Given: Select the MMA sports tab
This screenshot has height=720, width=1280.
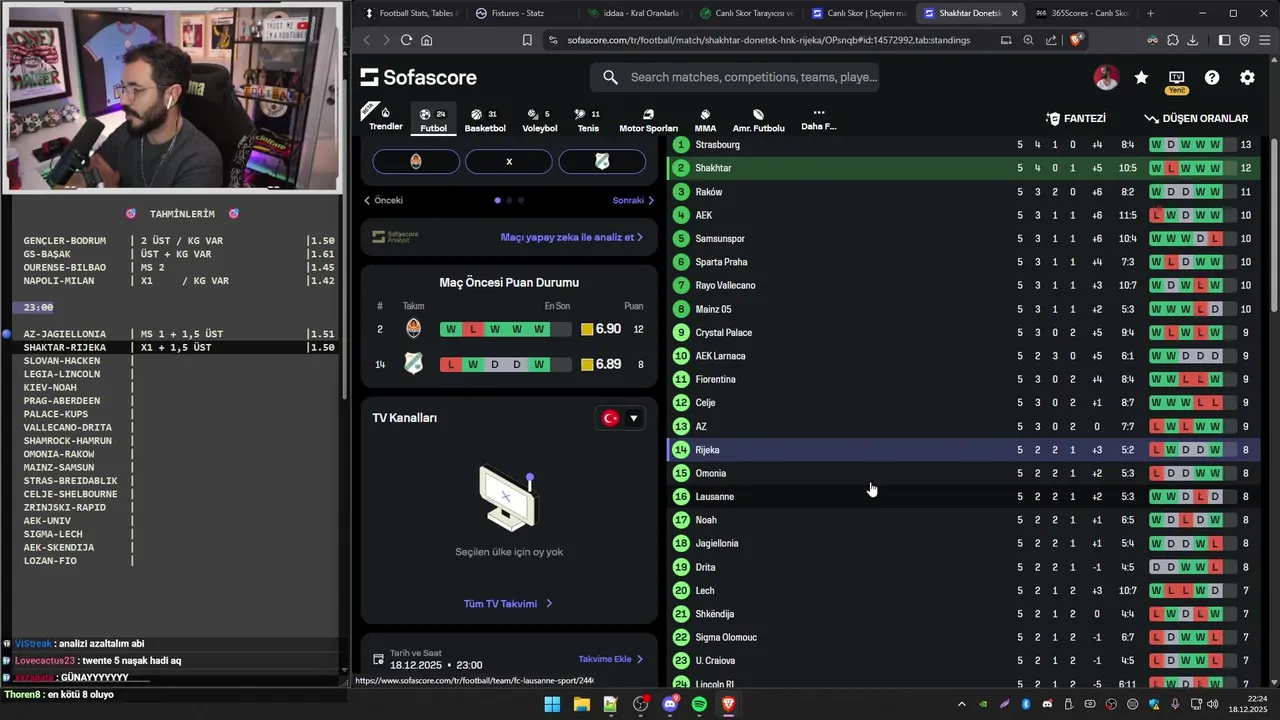Looking at the screenshot, I should click(x=705, y=120).
